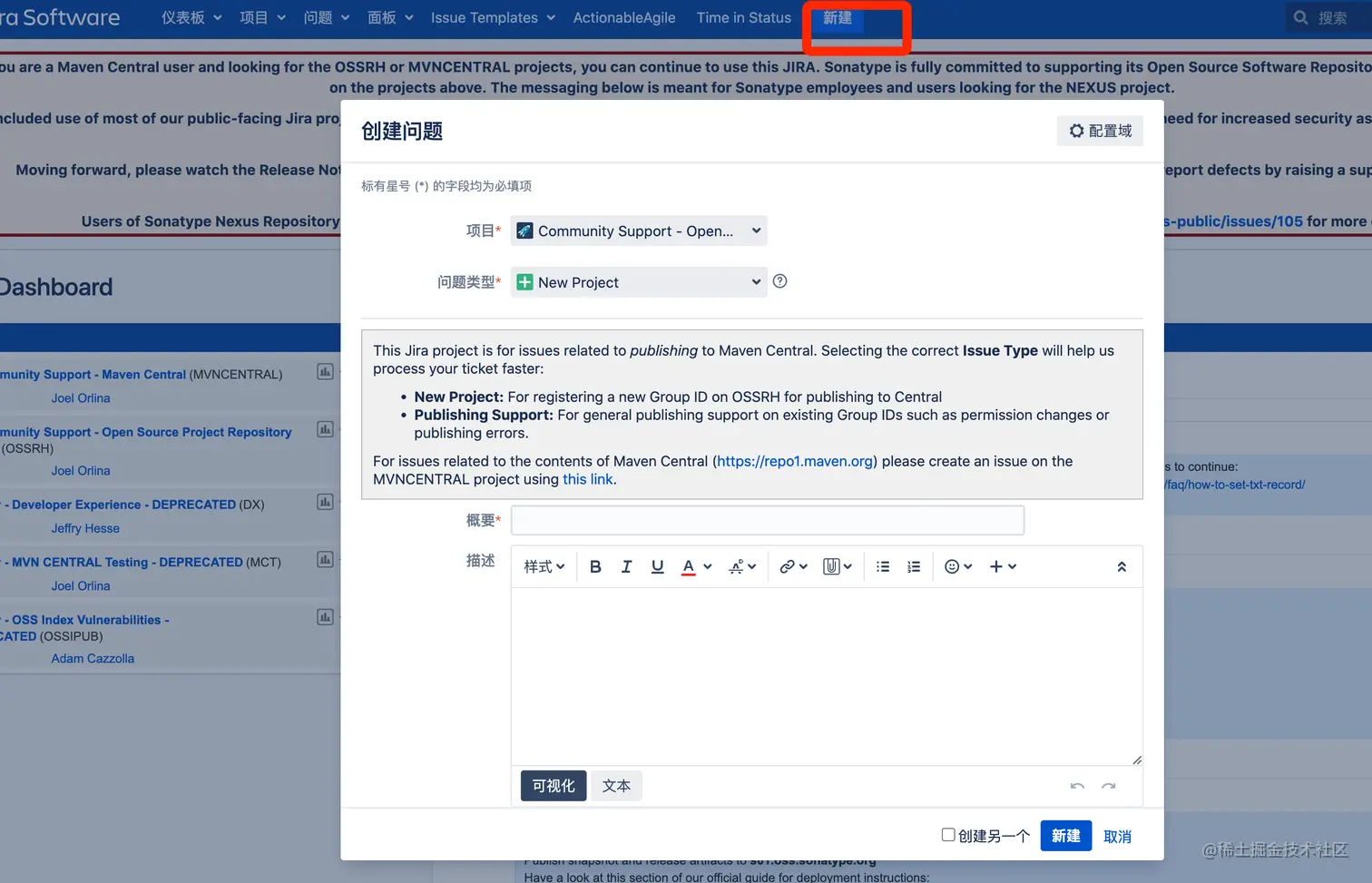Open Jeffry Hesse user profile
Image resolution: width=1372 pixels, height=883 pixels.
point(85,528)
